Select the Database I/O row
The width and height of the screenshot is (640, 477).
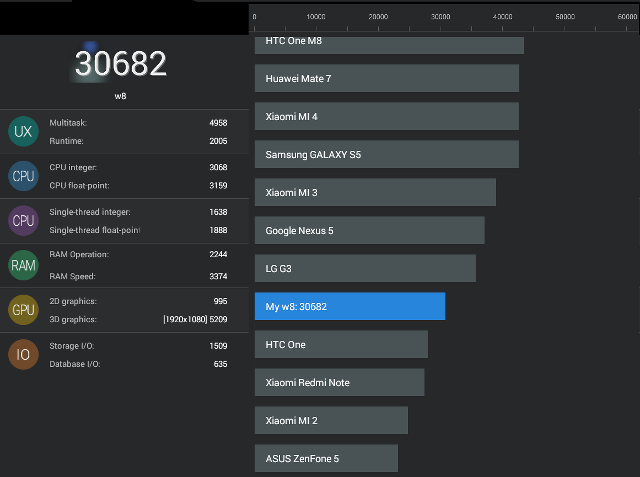click(x=138, y=364)
